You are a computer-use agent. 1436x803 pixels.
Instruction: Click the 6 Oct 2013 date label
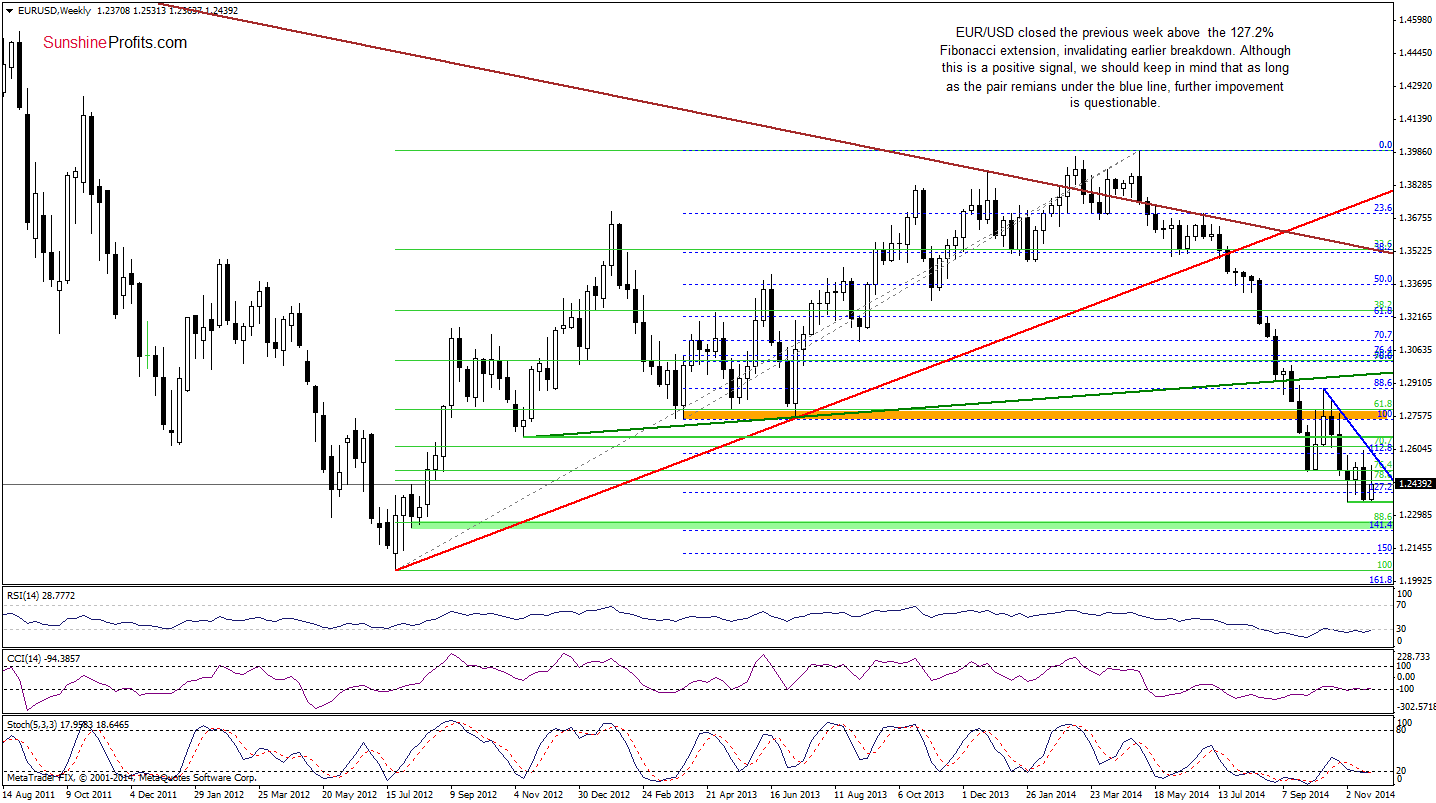click(x=921, y=794)
